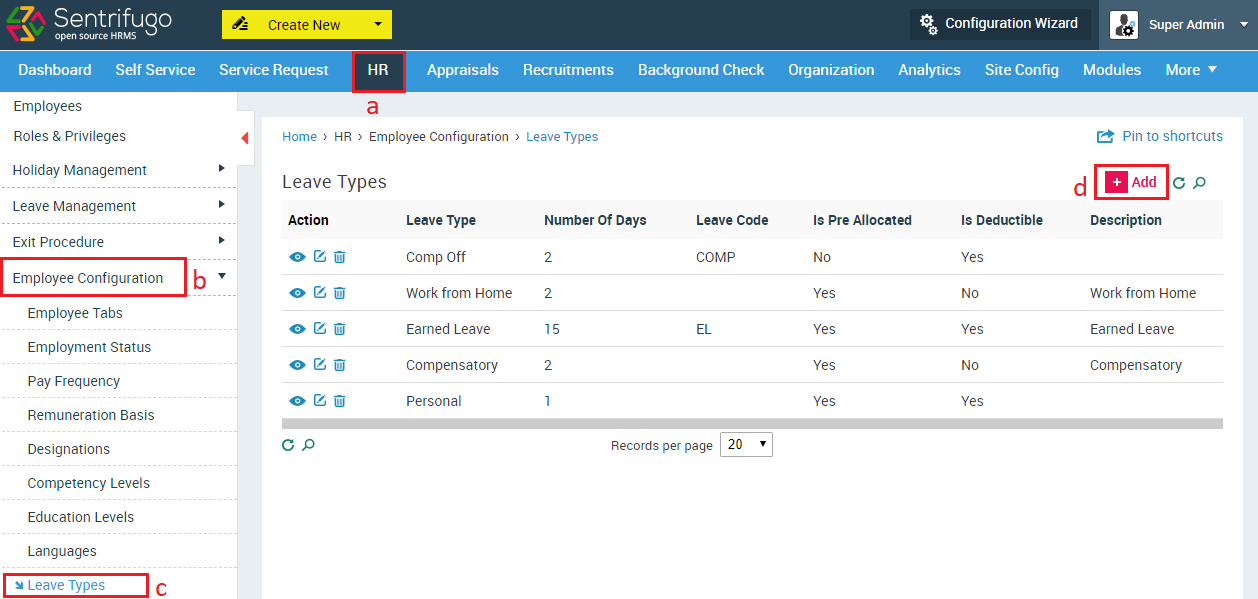1258x599 pixels.
Task: Sort by the Leave Type column header
Action: (x=441, y=220)
